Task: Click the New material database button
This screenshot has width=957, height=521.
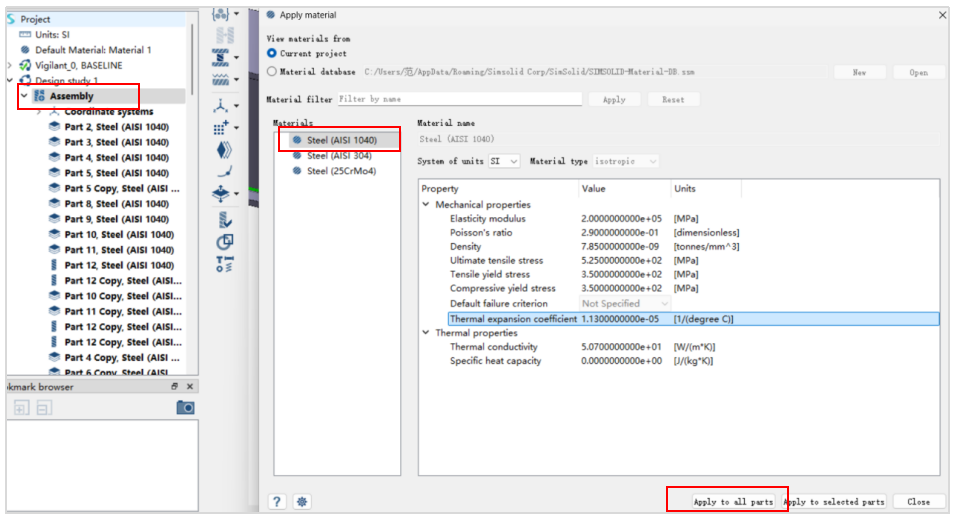Action: pos(859,72)
